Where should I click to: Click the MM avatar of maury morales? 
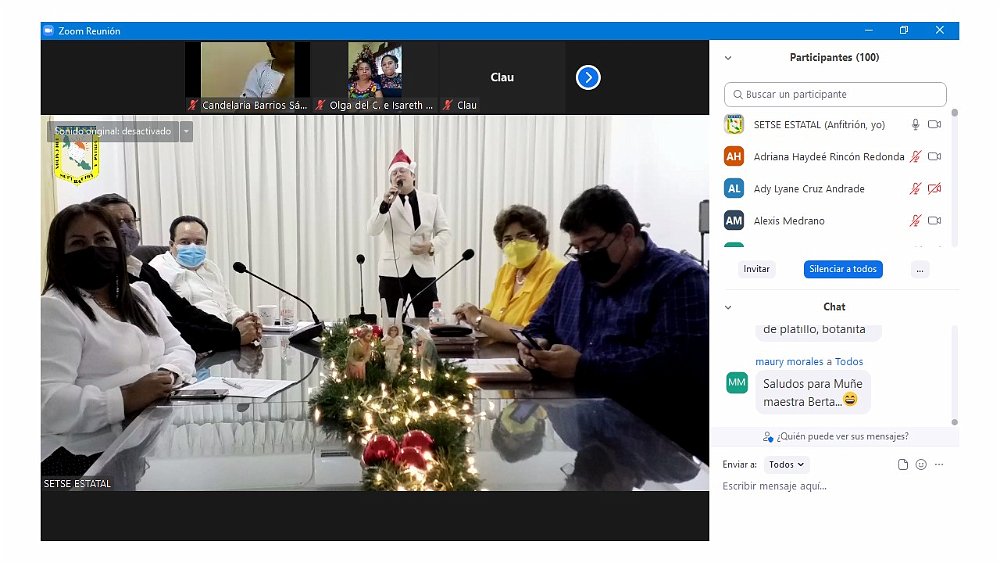(x=737, y=382)
